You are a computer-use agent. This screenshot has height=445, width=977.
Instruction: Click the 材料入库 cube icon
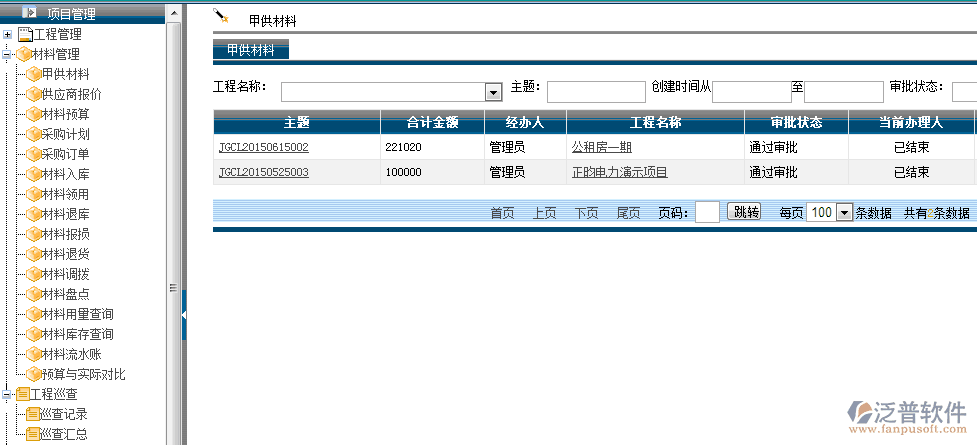33,174
